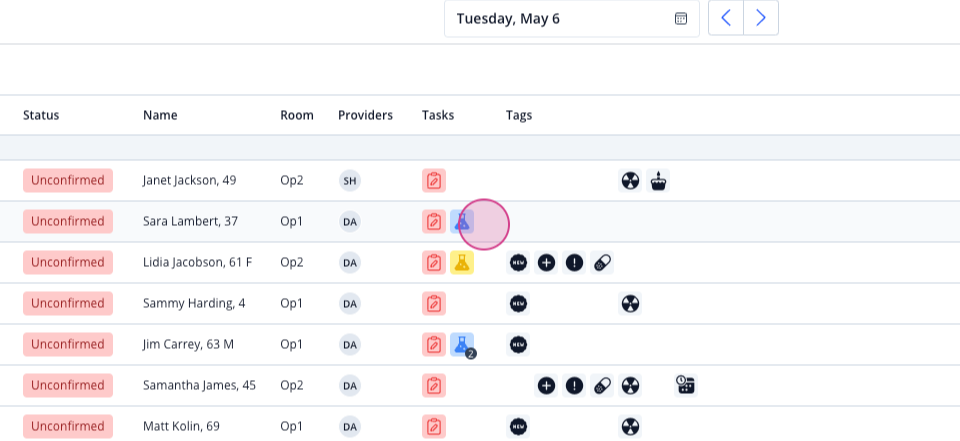The height and width of the screenshot is (441, 960).
Task: Click Lidia Jacobson's exclamation alert tag
Action: (574, 263)
